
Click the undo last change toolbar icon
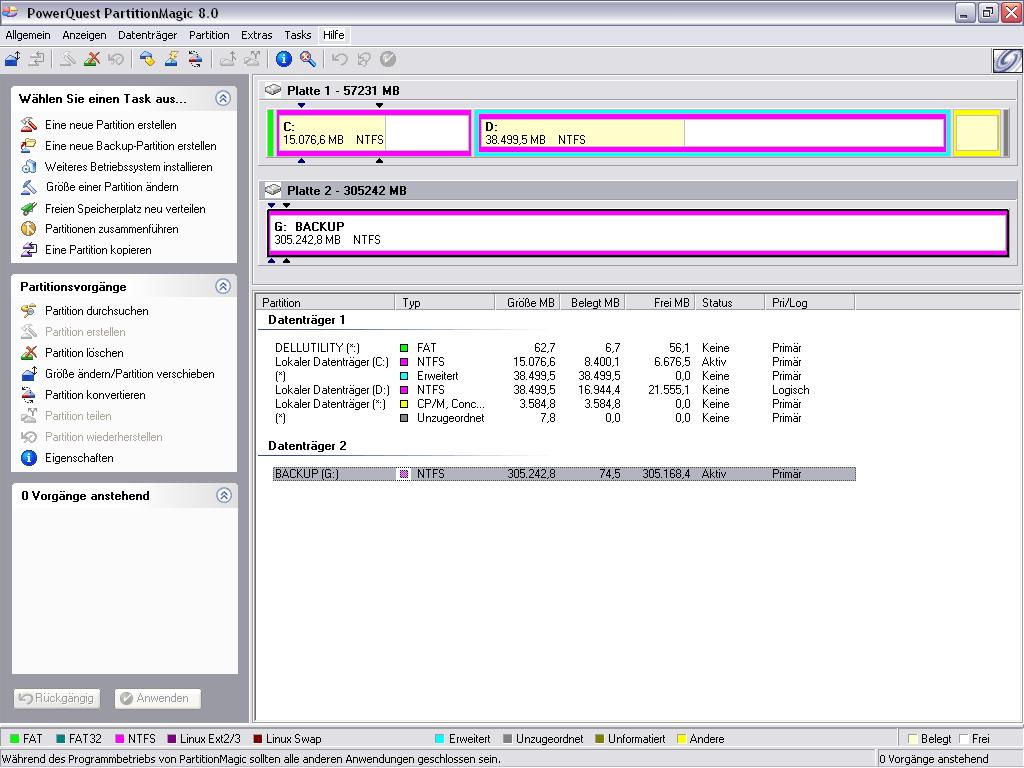tap(339, 59)
